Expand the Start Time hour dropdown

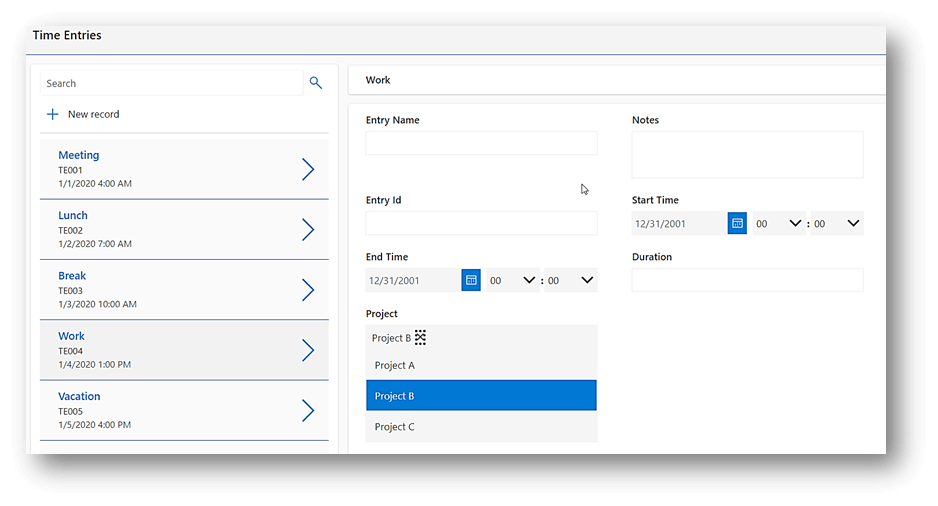click(x=780, y=224)
